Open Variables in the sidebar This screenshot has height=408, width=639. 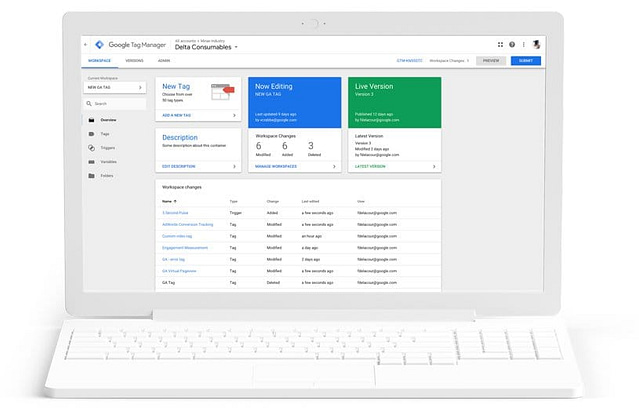click(108, 162)
